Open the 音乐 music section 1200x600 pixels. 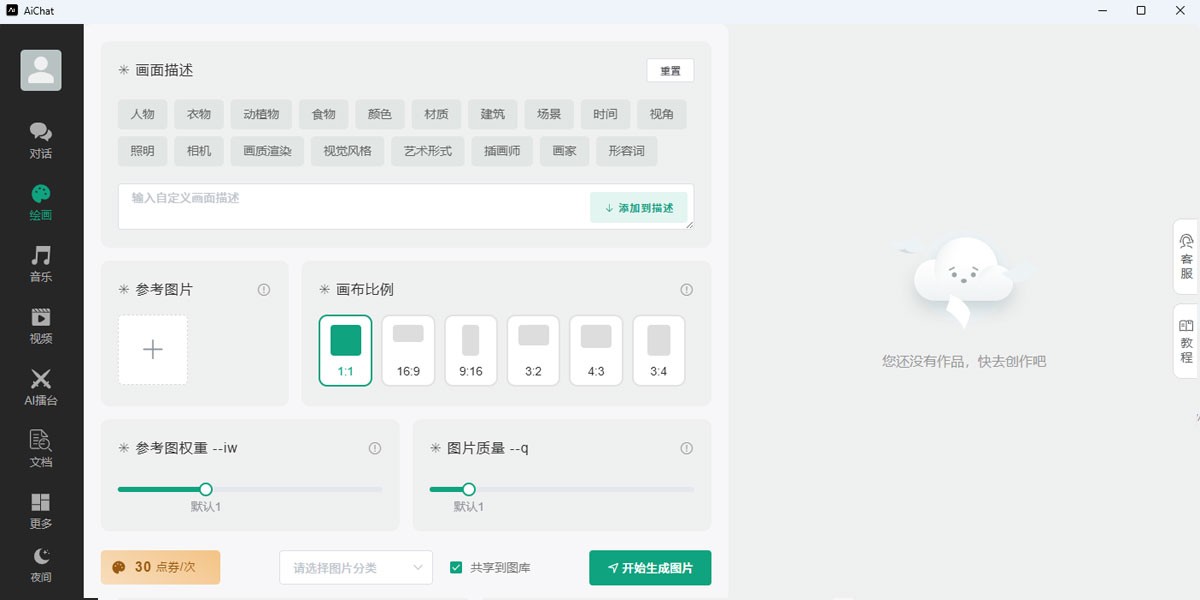click(40, 264)
